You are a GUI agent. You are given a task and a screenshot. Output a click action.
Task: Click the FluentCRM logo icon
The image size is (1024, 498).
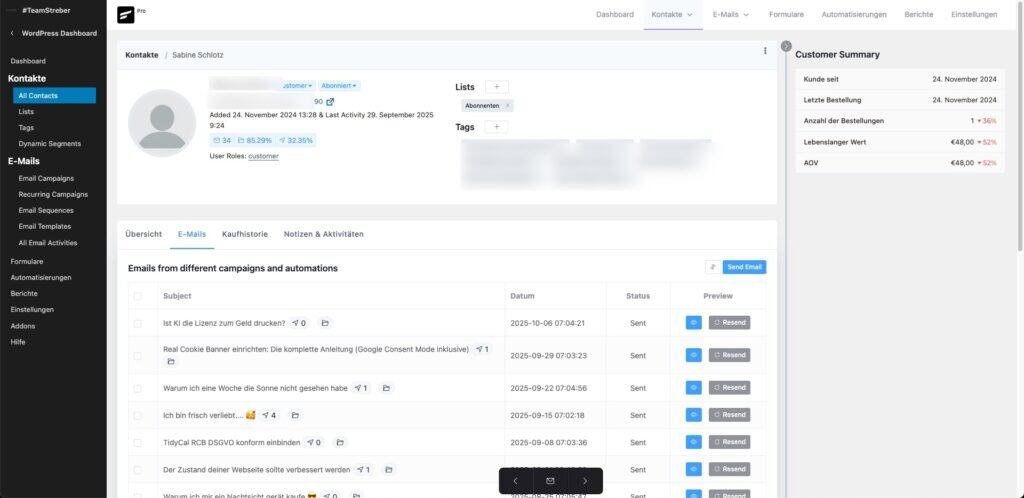[x=125, y=15]
